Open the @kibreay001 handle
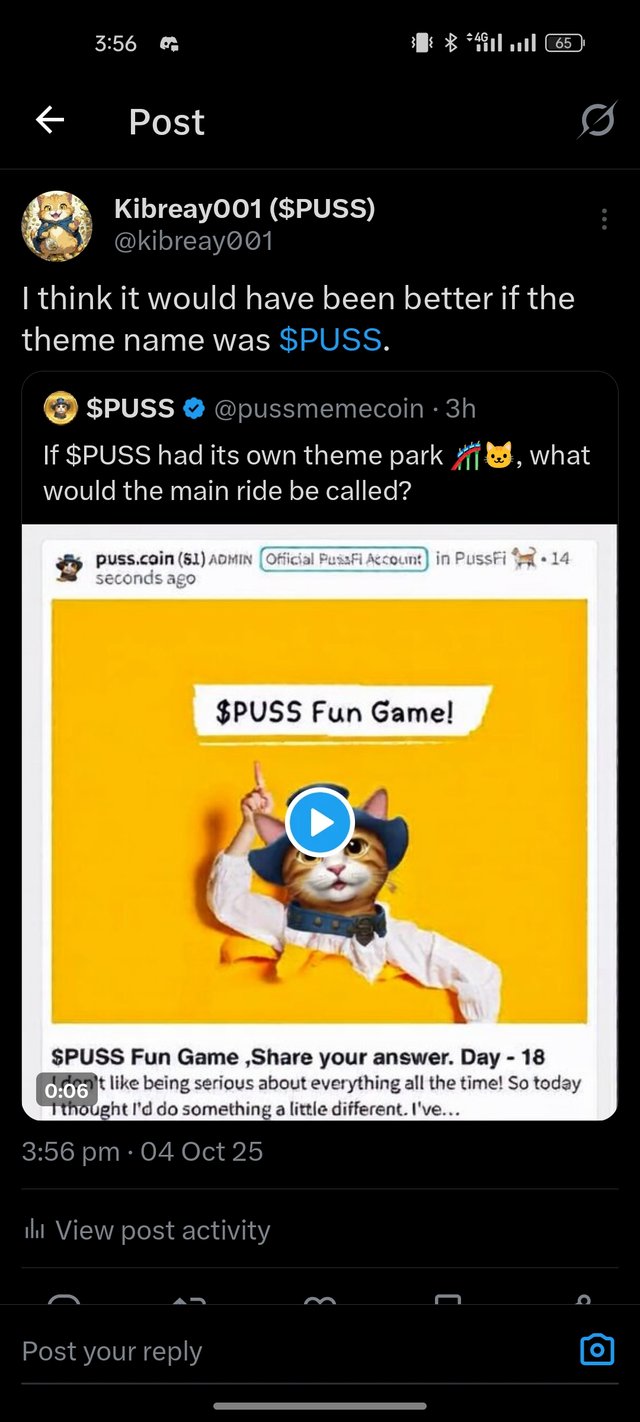 194,242
